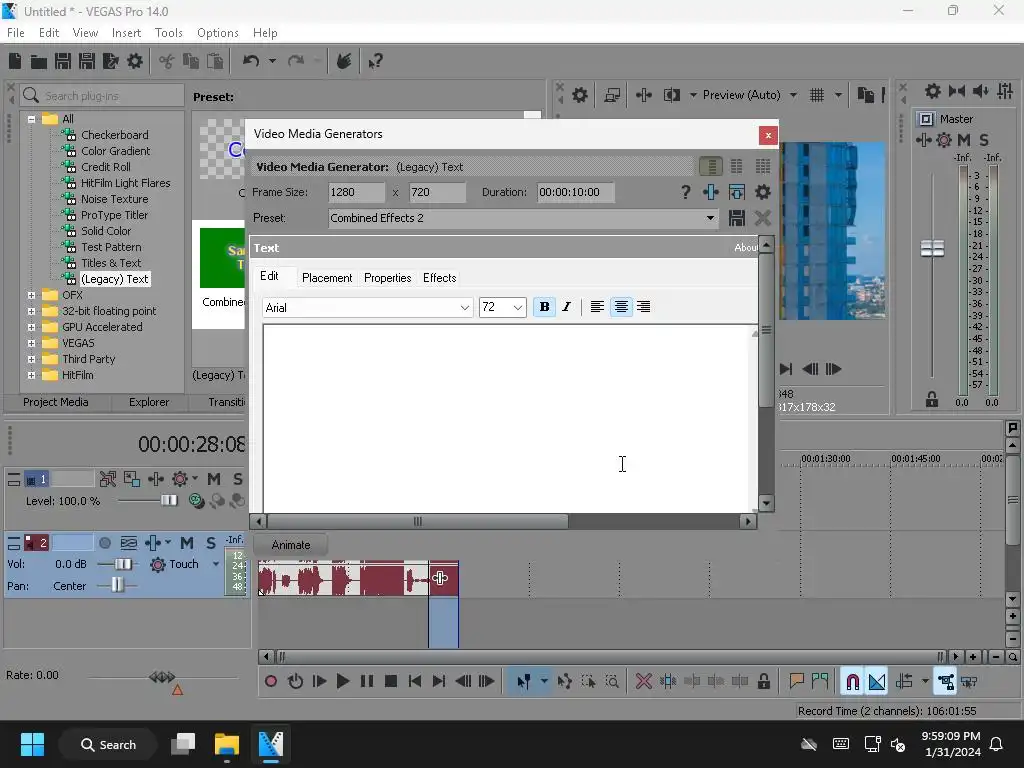Click Pause in transport bar

pos(367,682)
